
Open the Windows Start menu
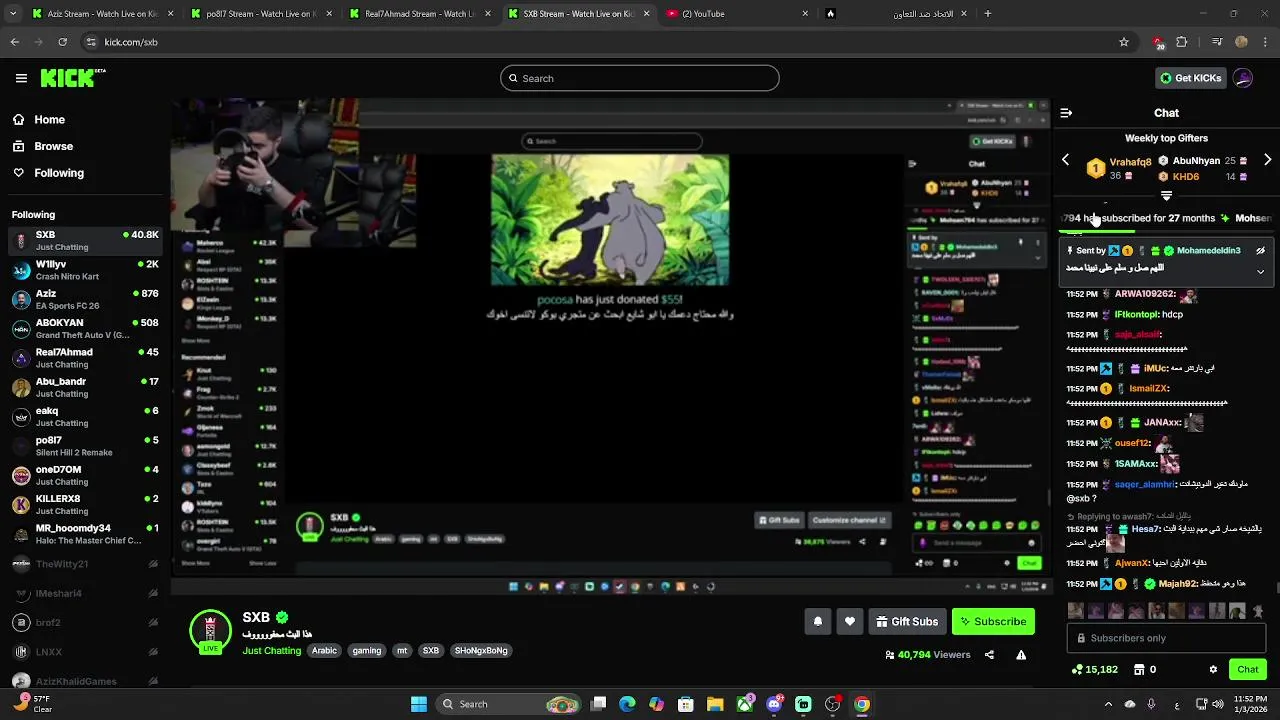419,704
